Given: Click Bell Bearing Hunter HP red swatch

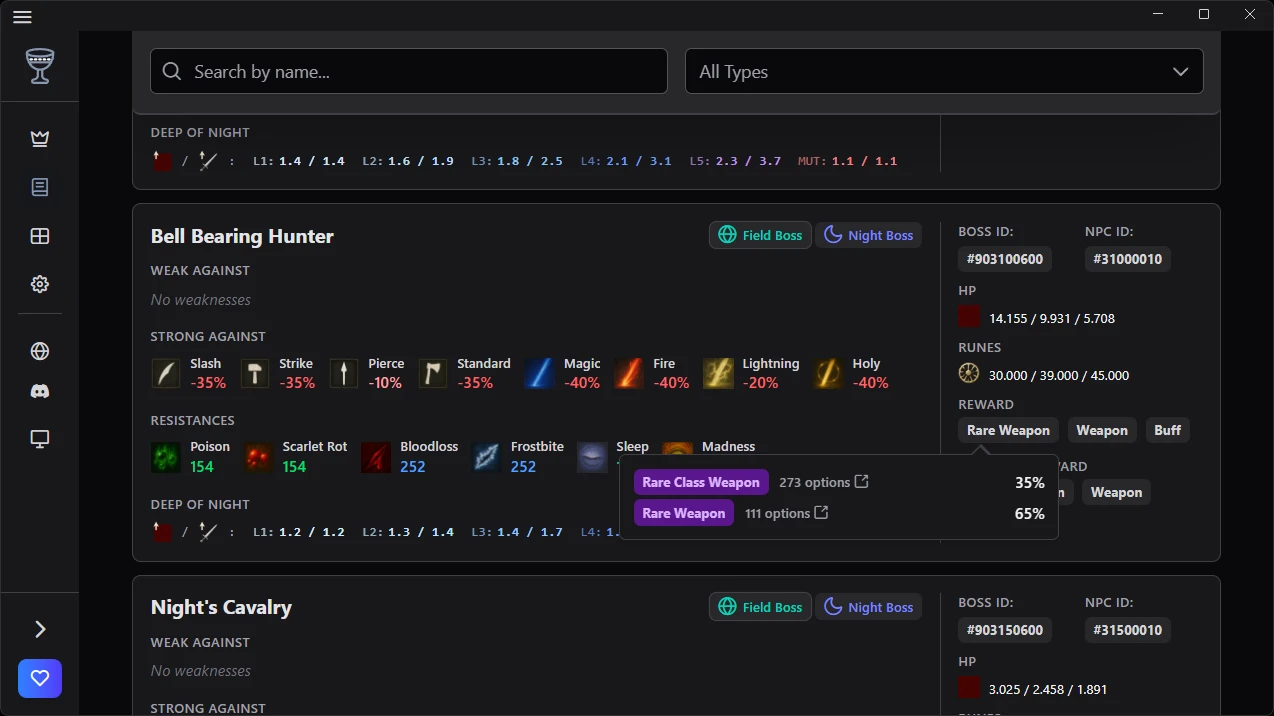Looking at the screenshot, I should pos(969,317).
